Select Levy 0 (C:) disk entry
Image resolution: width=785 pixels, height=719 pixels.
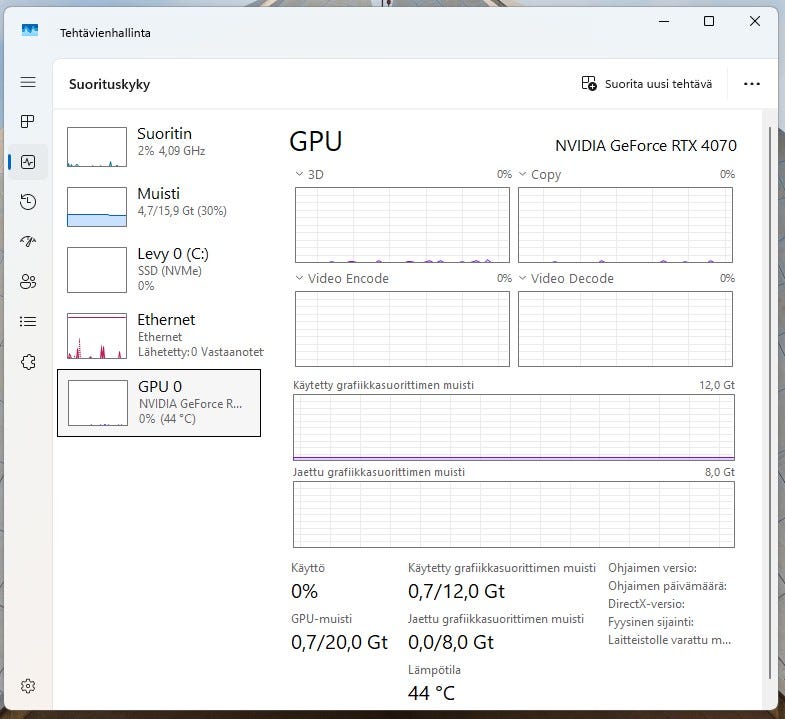tap(158, 269)
